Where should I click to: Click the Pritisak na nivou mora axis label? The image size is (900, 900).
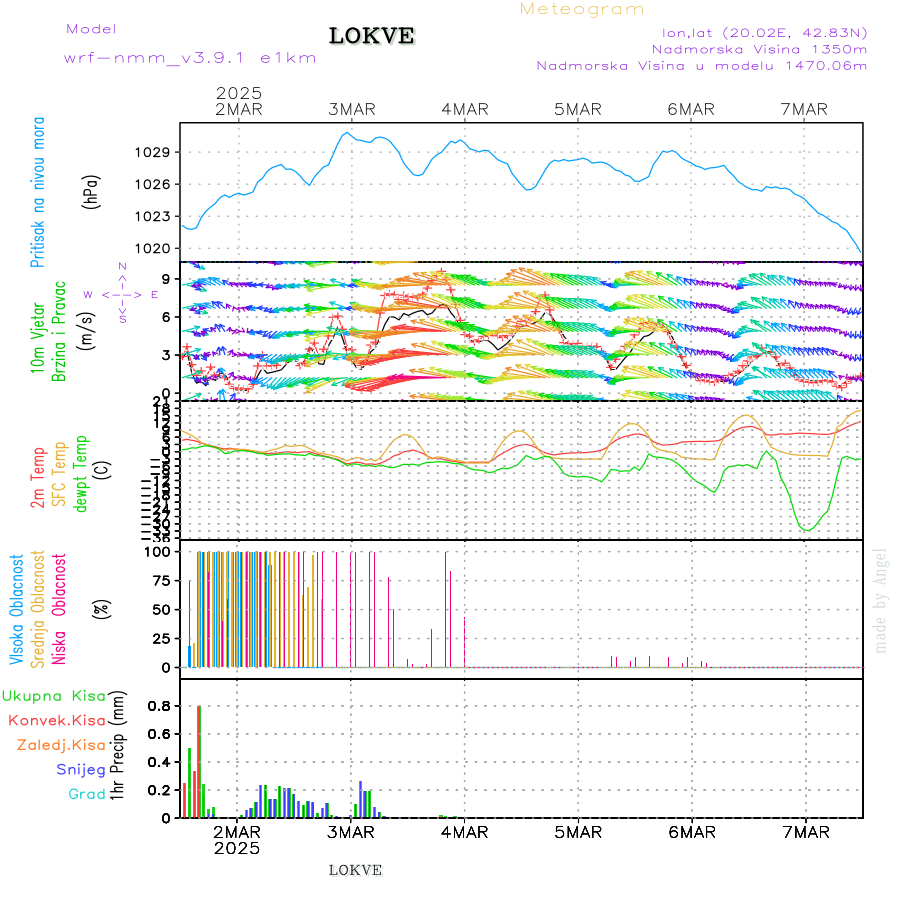(x=38, y=192)
